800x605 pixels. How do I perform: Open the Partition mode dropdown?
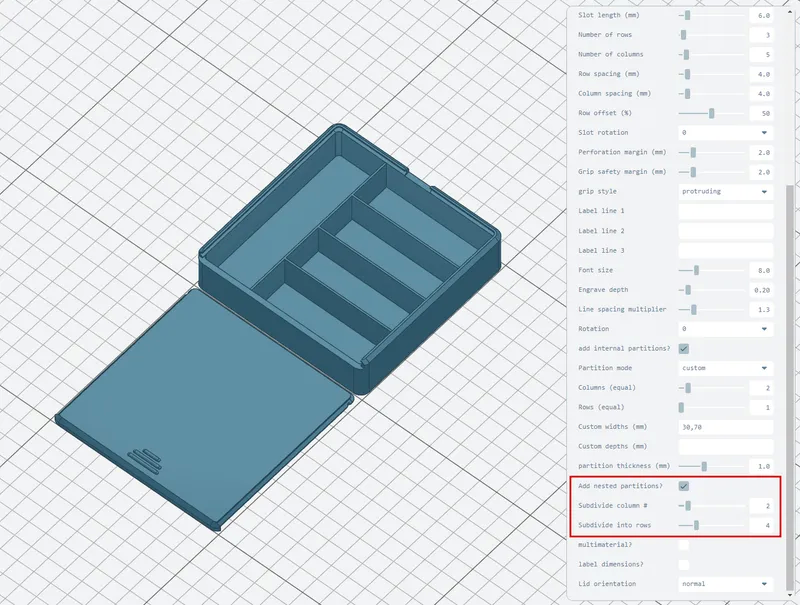tap(725, 368)
